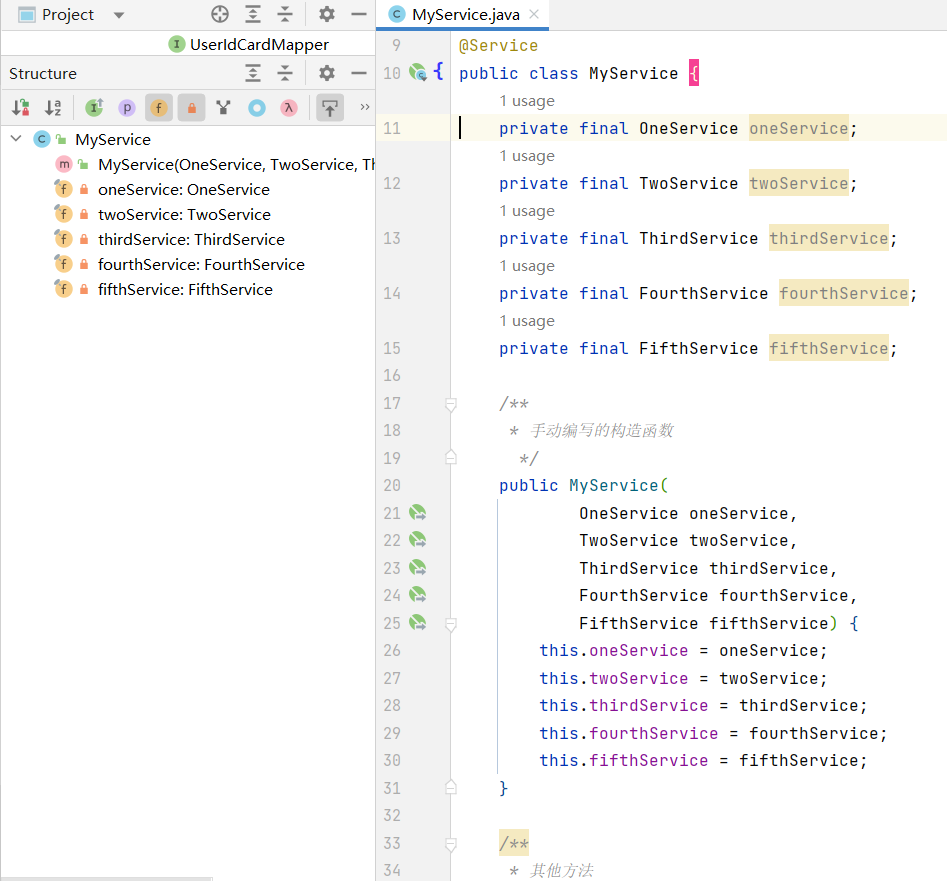Fold the constructor Javadoc comment in the gutter
This screenshot has width=947, height=881.
[x=451, y=404]
